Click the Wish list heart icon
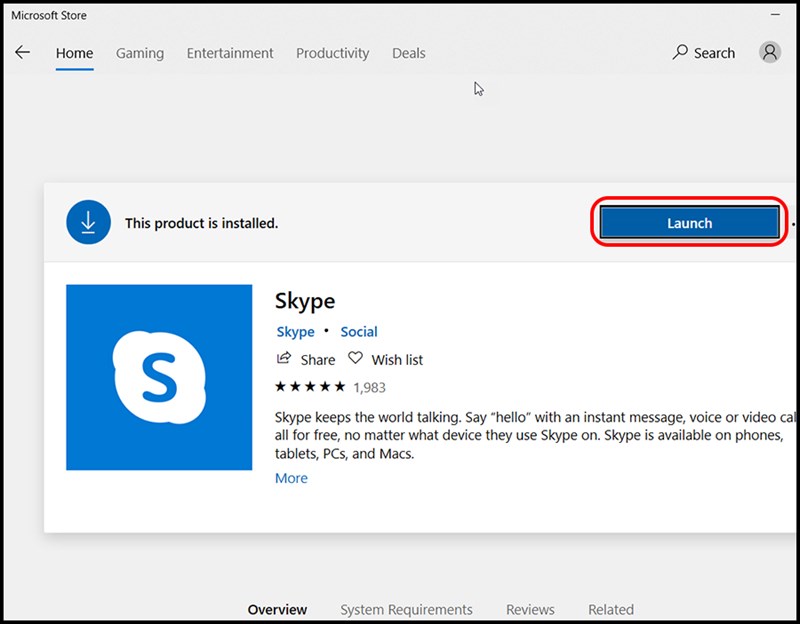 pos(355,358)
